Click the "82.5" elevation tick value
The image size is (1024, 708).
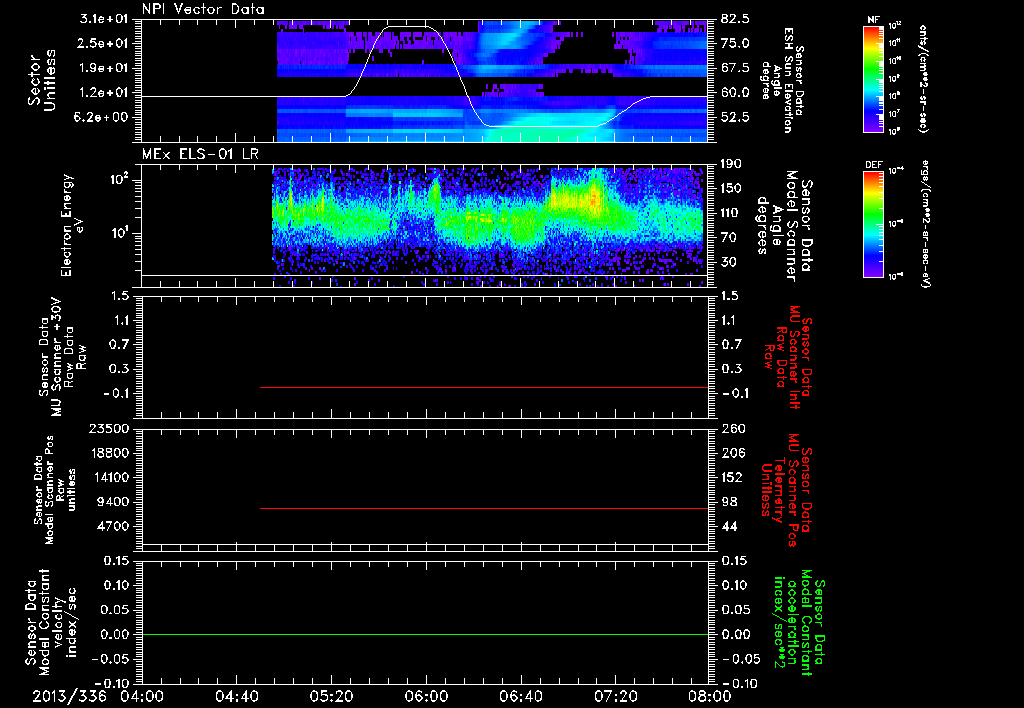click(x=735, y=19)
